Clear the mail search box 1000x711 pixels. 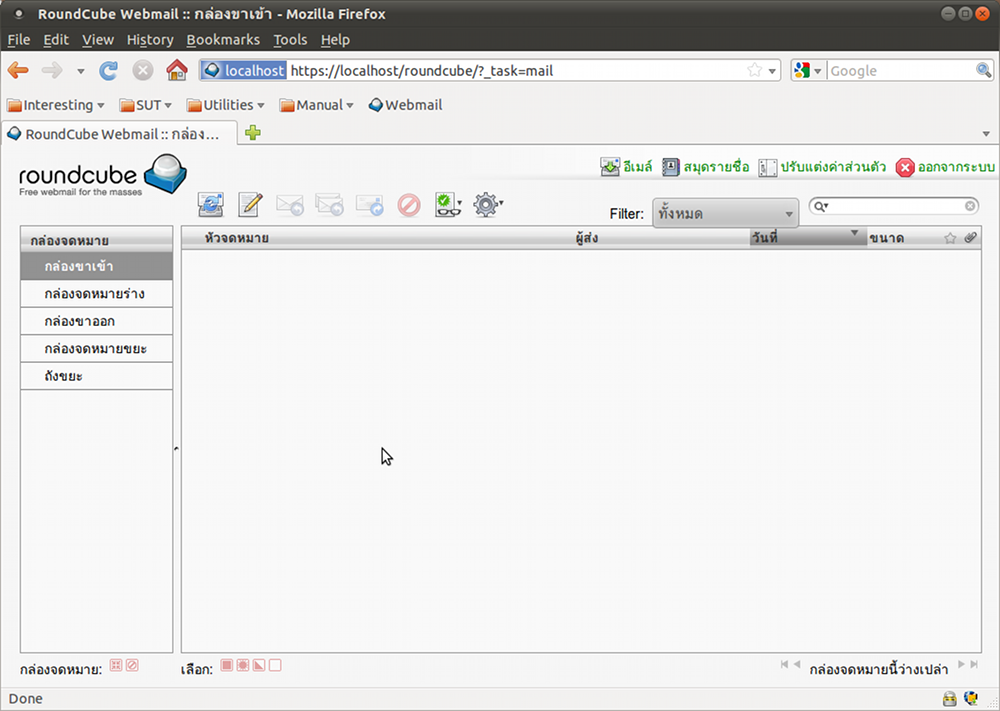point(970,206)
